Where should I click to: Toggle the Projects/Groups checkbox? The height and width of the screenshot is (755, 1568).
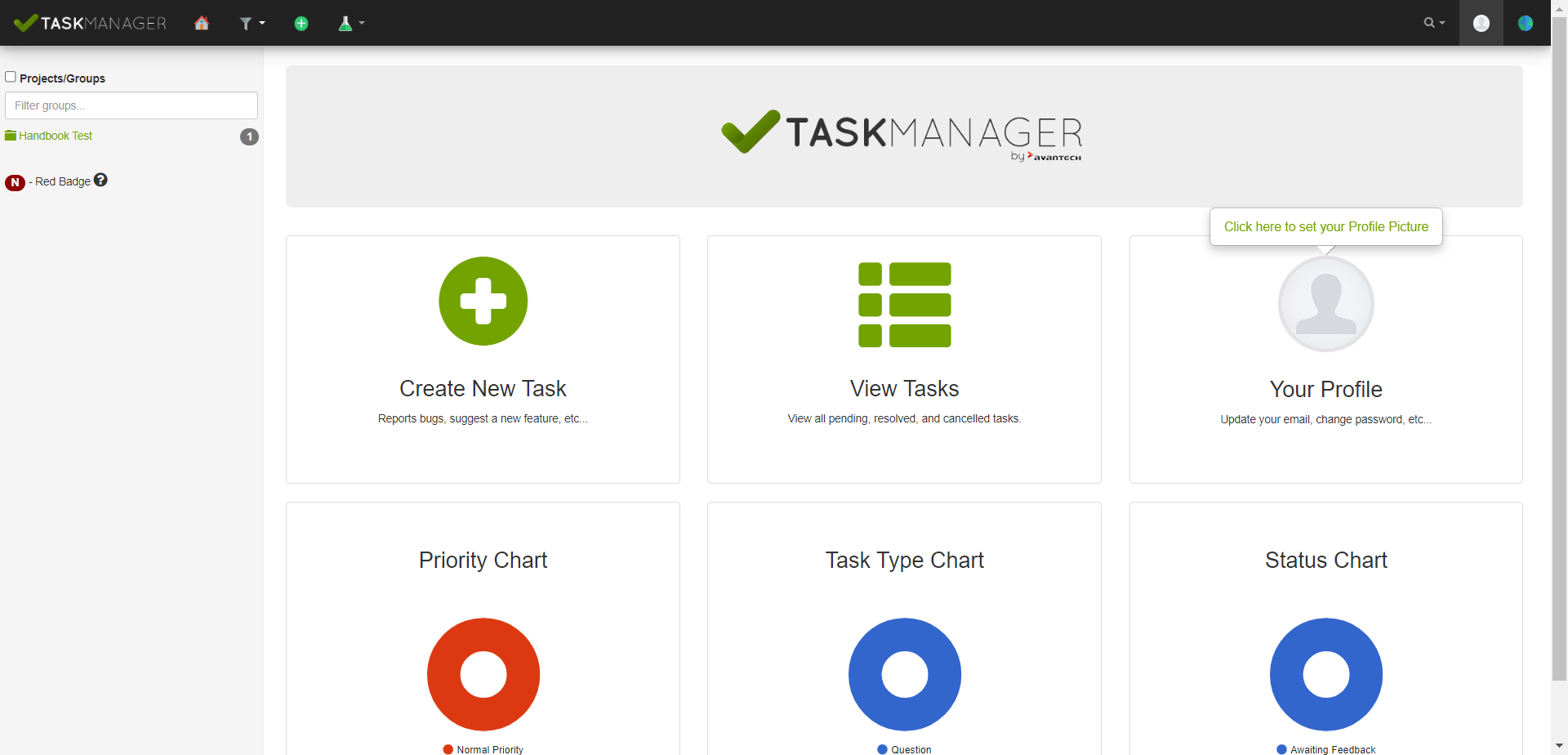coord(11,77)
